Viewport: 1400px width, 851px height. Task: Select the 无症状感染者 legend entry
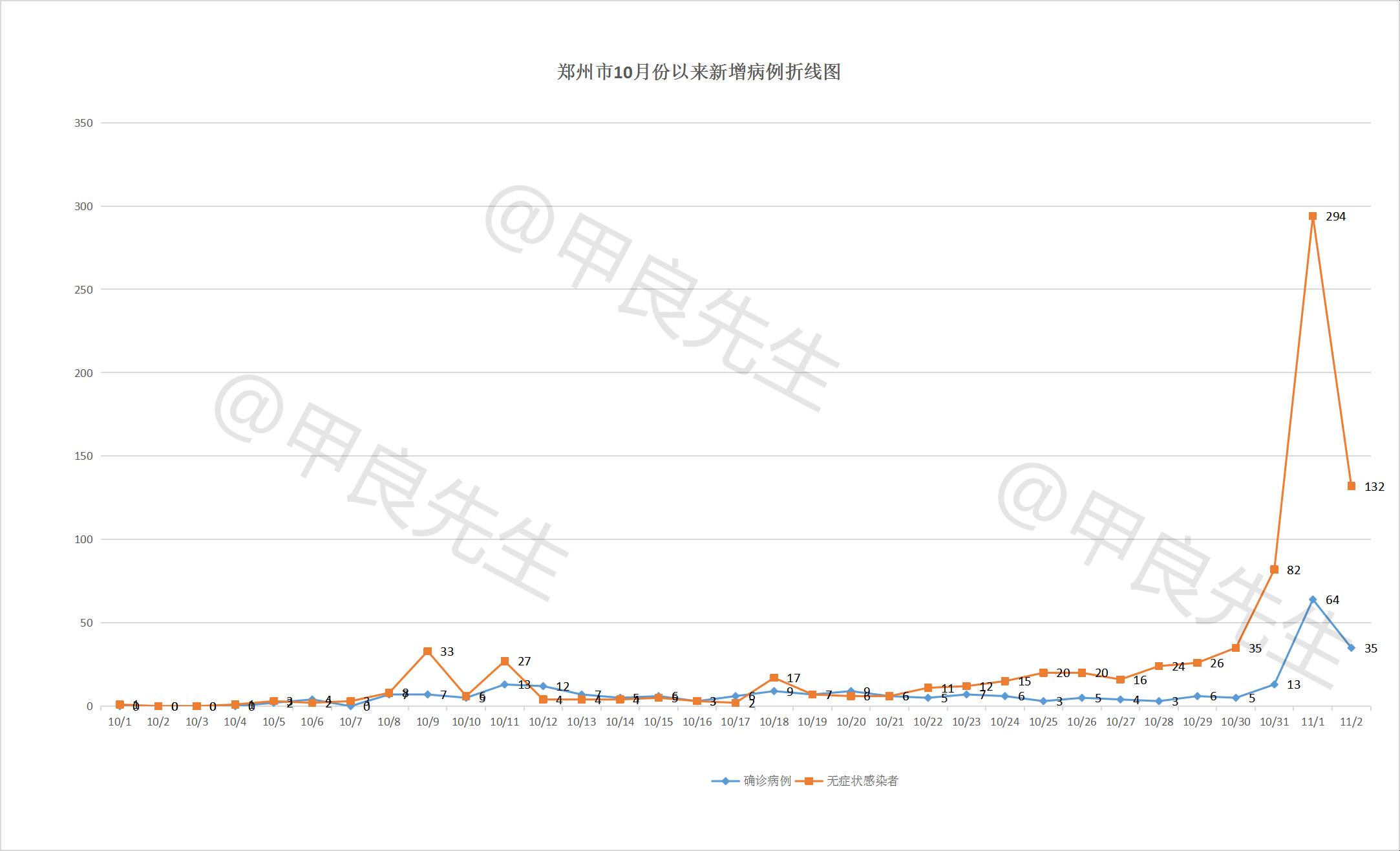tap(847, 781)
